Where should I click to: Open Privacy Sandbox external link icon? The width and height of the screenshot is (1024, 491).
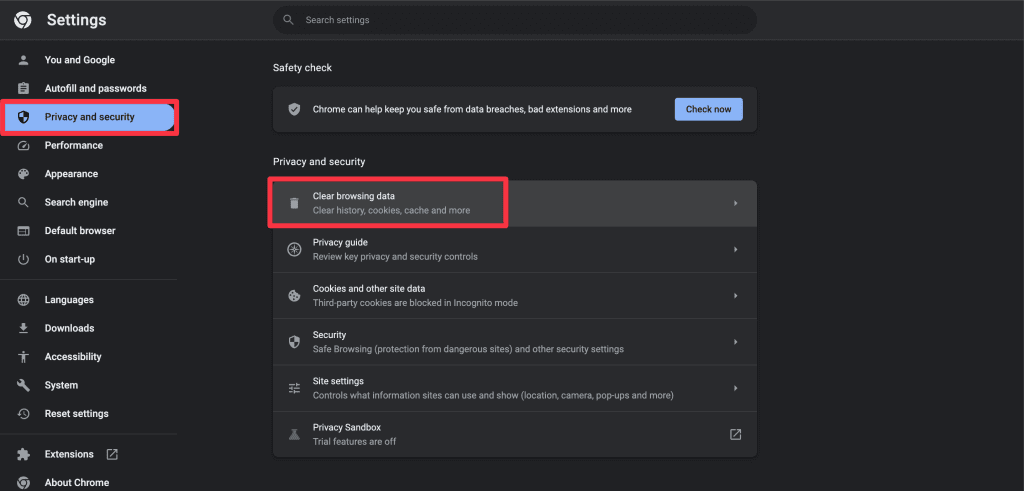(x=735, y=434)
